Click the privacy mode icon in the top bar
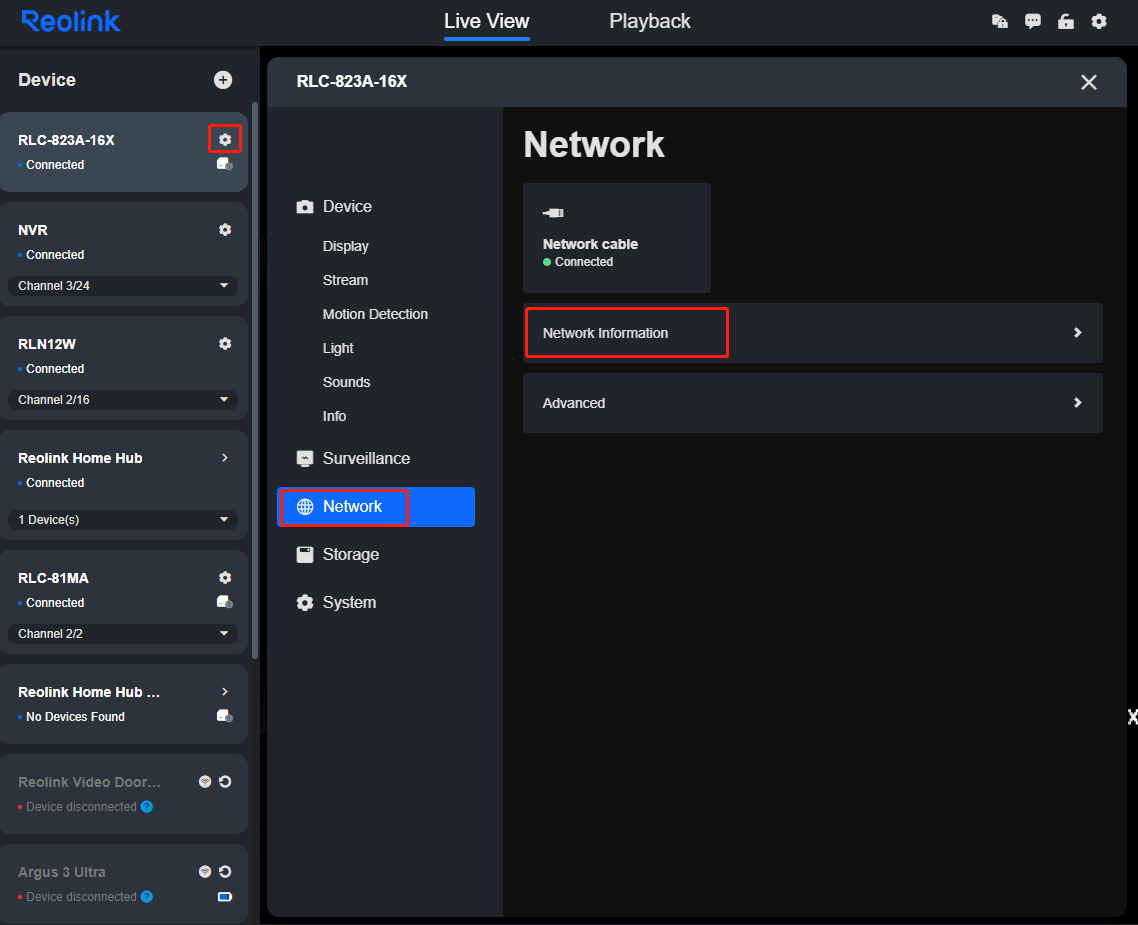 pos(999,20)
